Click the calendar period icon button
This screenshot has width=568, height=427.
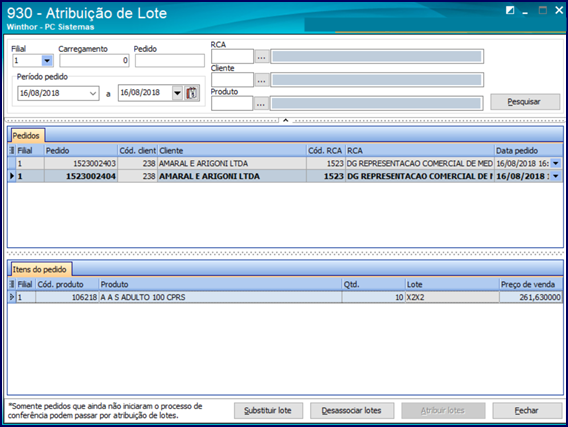[x=192, y=93]
